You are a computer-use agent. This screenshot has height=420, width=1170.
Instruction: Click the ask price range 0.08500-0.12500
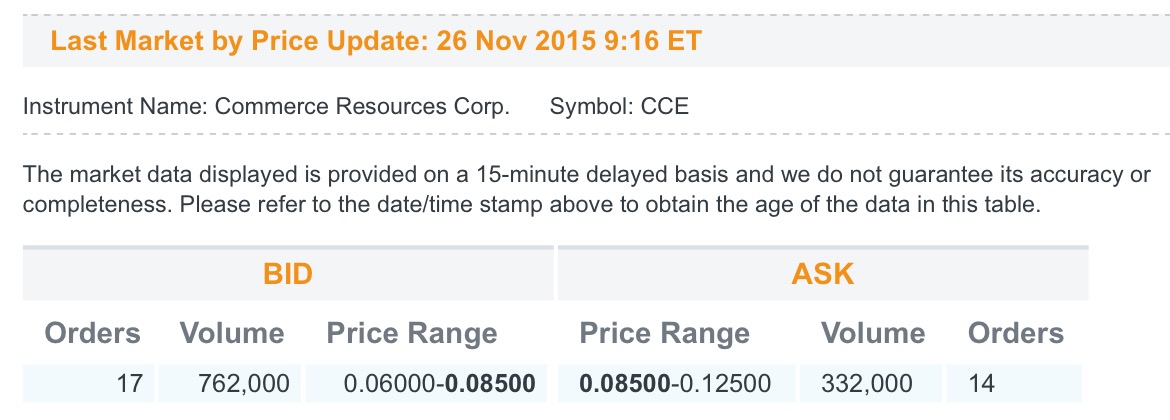point(675,383)
